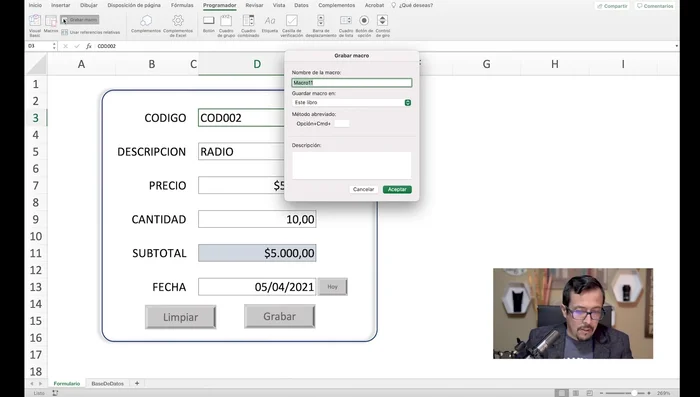The image size is (700, 397).
Task: Select the FECHA cell 05/04/2021
Action: [257, 287]
